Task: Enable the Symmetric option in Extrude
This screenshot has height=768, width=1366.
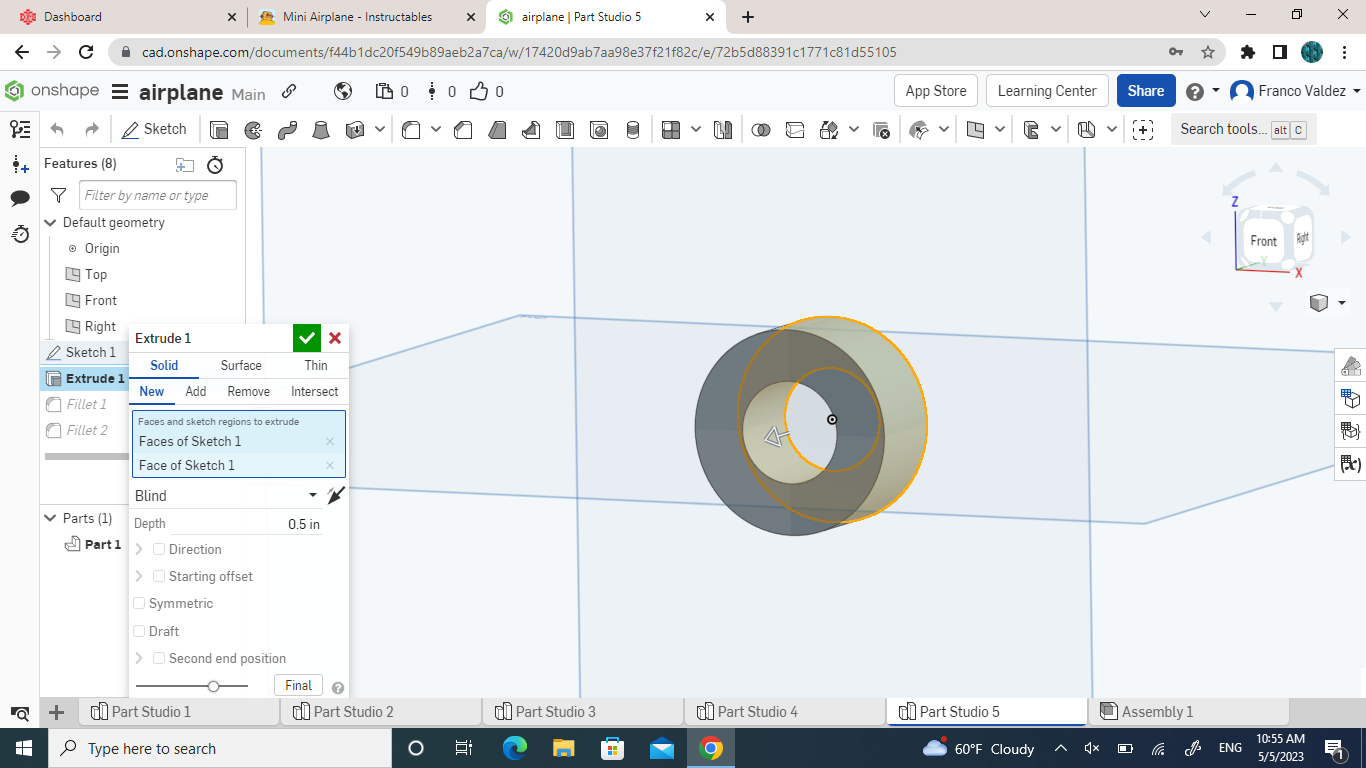Action: click(x=140, y=603)
